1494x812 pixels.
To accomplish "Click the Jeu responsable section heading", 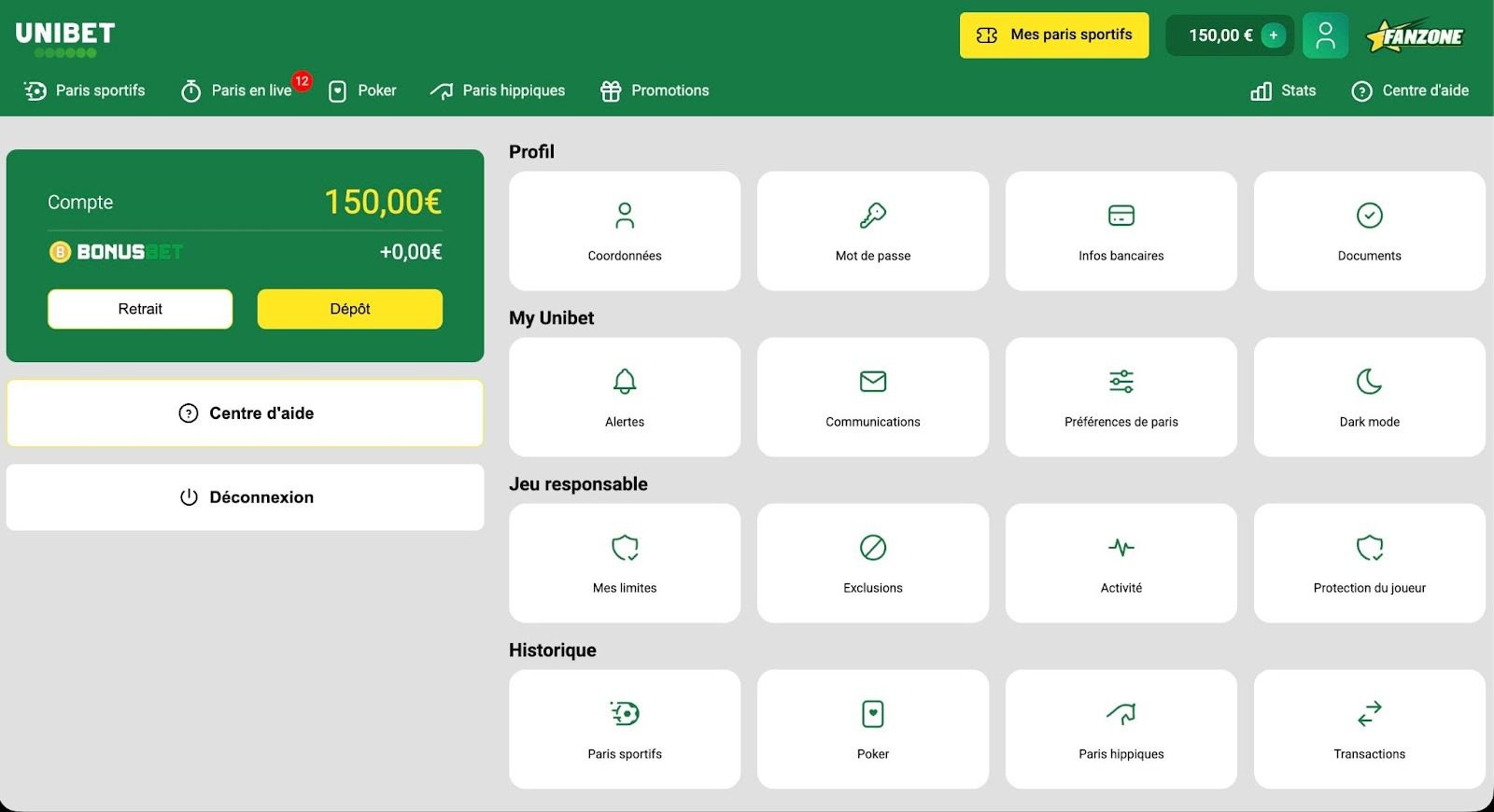I will 578,484.
